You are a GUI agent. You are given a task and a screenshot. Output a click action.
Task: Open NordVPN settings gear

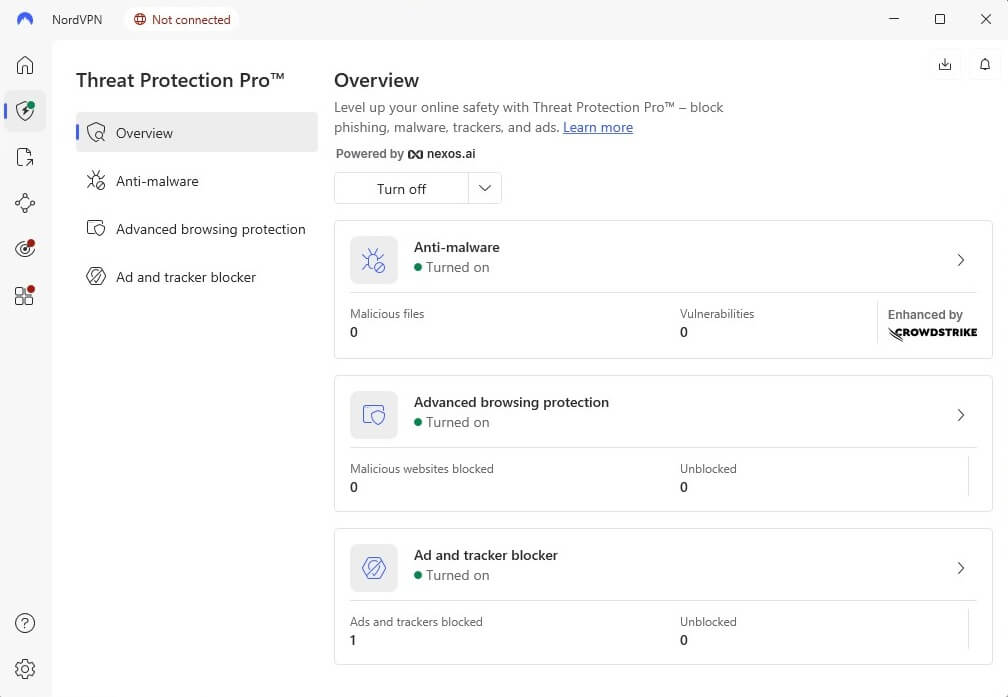(25, 669)
